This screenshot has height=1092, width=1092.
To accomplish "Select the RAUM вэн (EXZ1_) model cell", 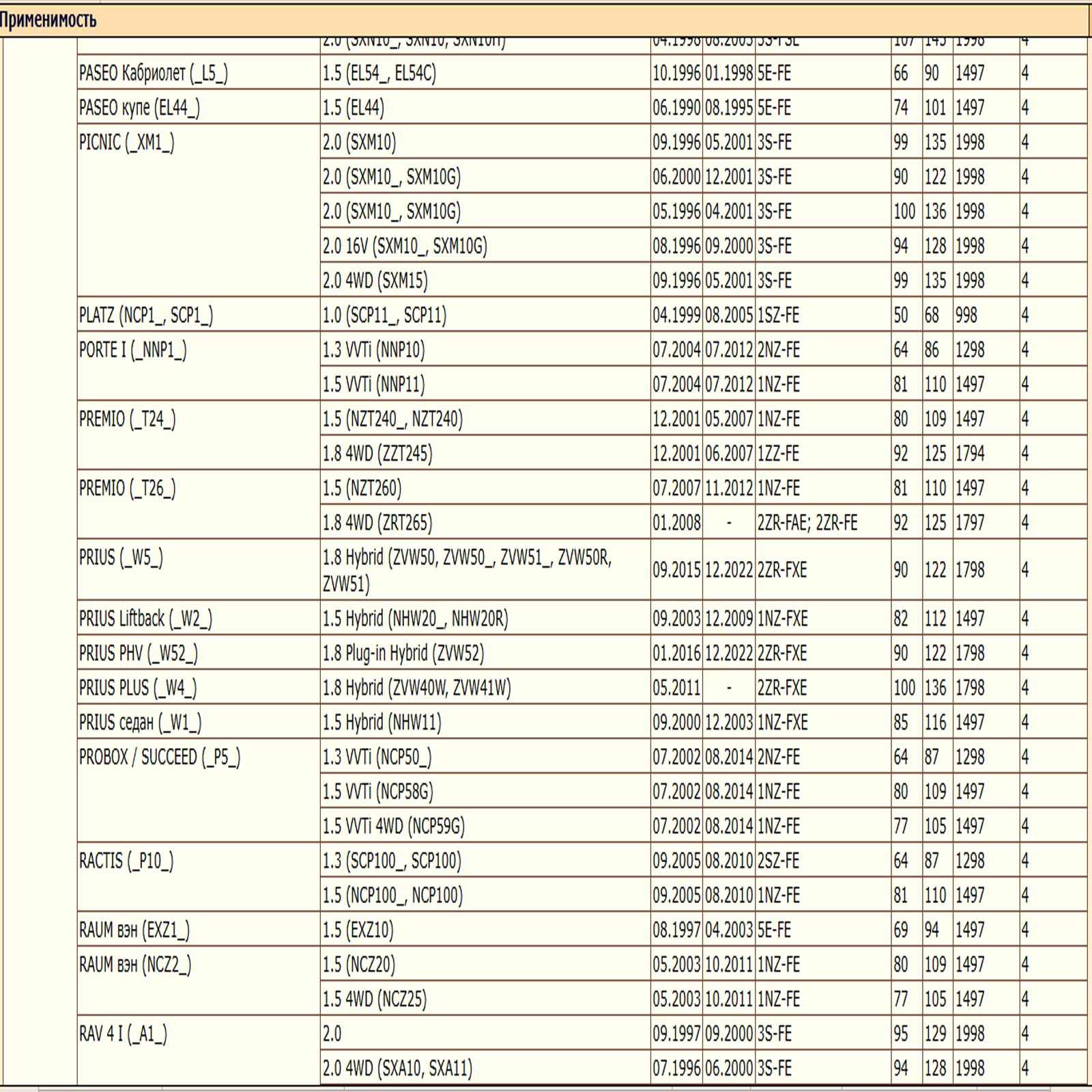I will pyautogui.click(x=134, y=930).
